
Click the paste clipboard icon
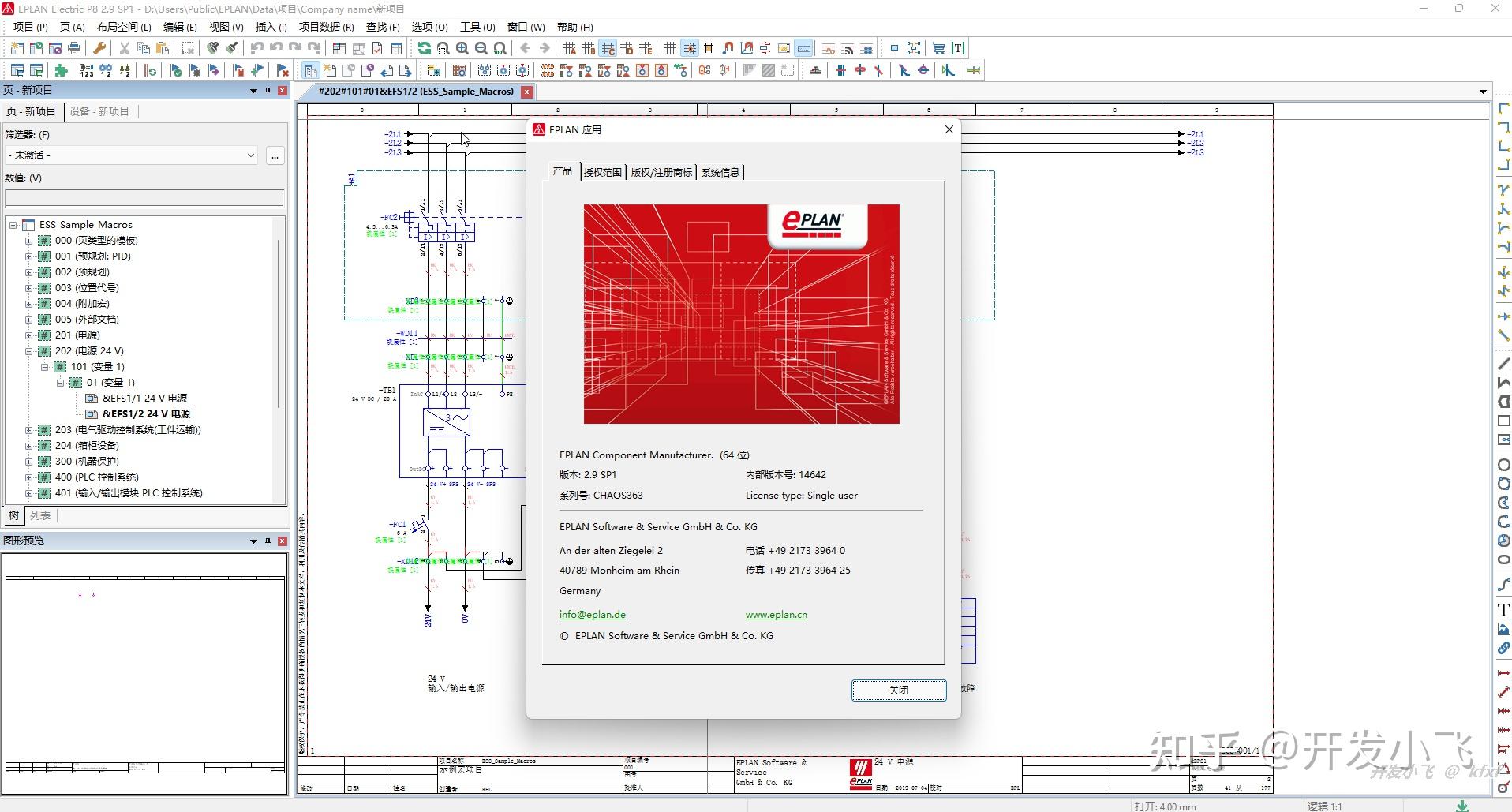[x=163, y=49]
